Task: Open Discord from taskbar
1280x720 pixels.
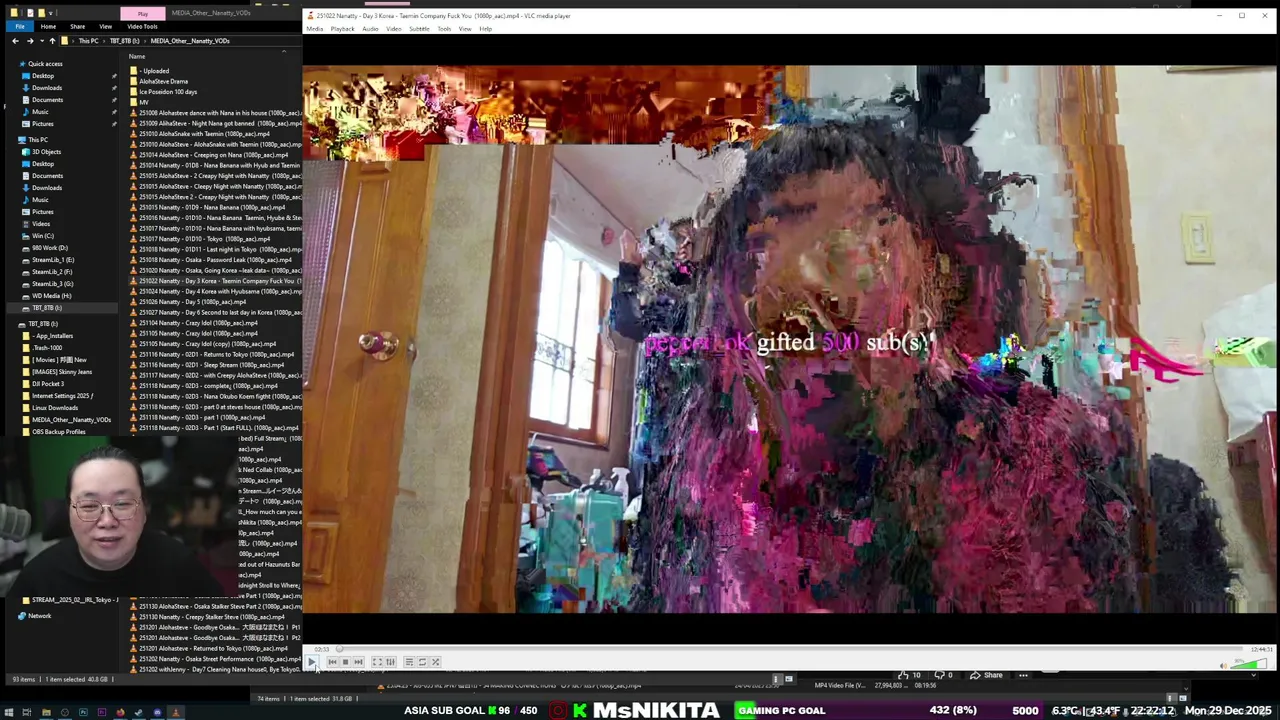Action: [x=157, y=713]
